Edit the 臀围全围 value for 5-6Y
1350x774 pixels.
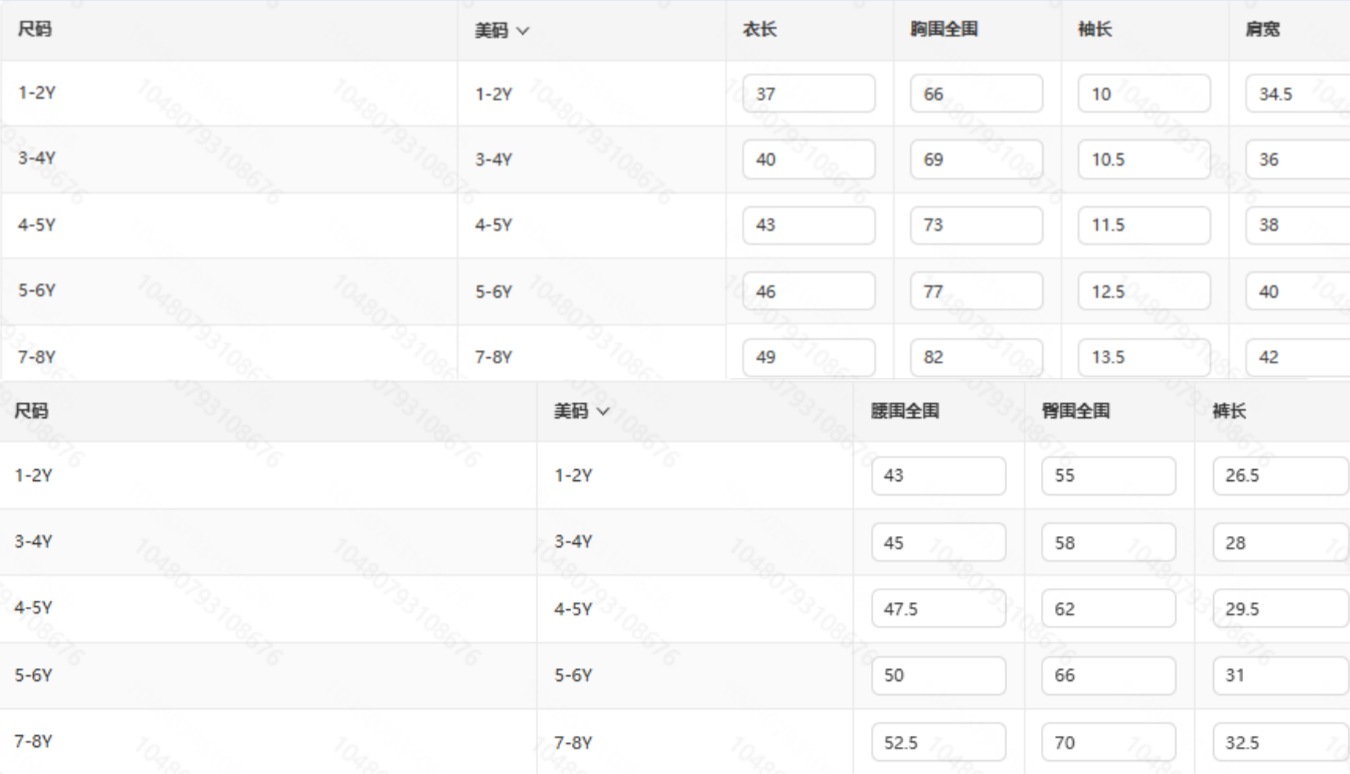click(1109, 676)
